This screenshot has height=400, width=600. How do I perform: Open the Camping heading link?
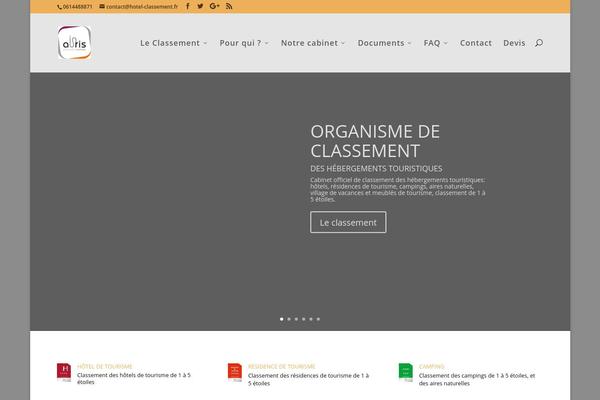click(432, 366)
